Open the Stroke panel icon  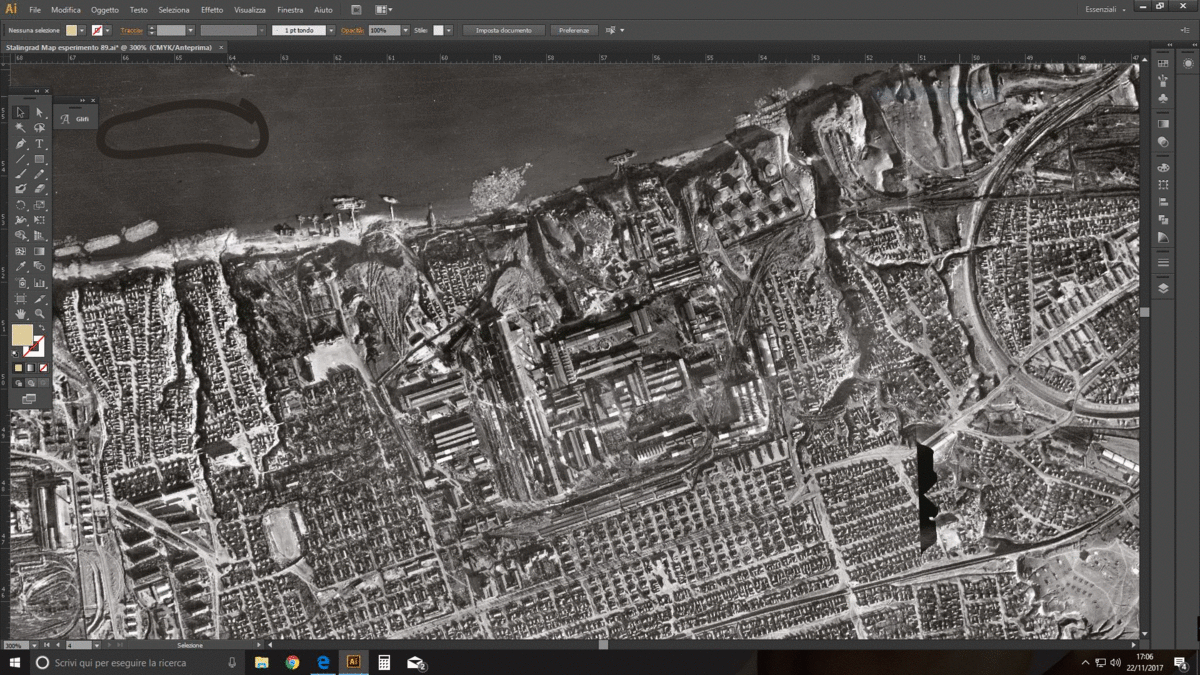[x=1163, y=262]
